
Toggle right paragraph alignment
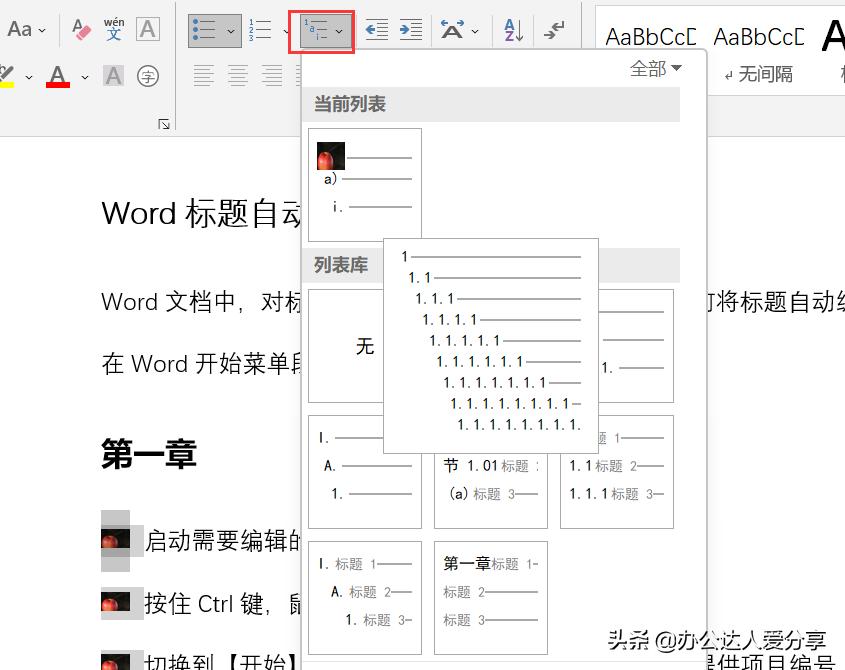coord(271,75)
